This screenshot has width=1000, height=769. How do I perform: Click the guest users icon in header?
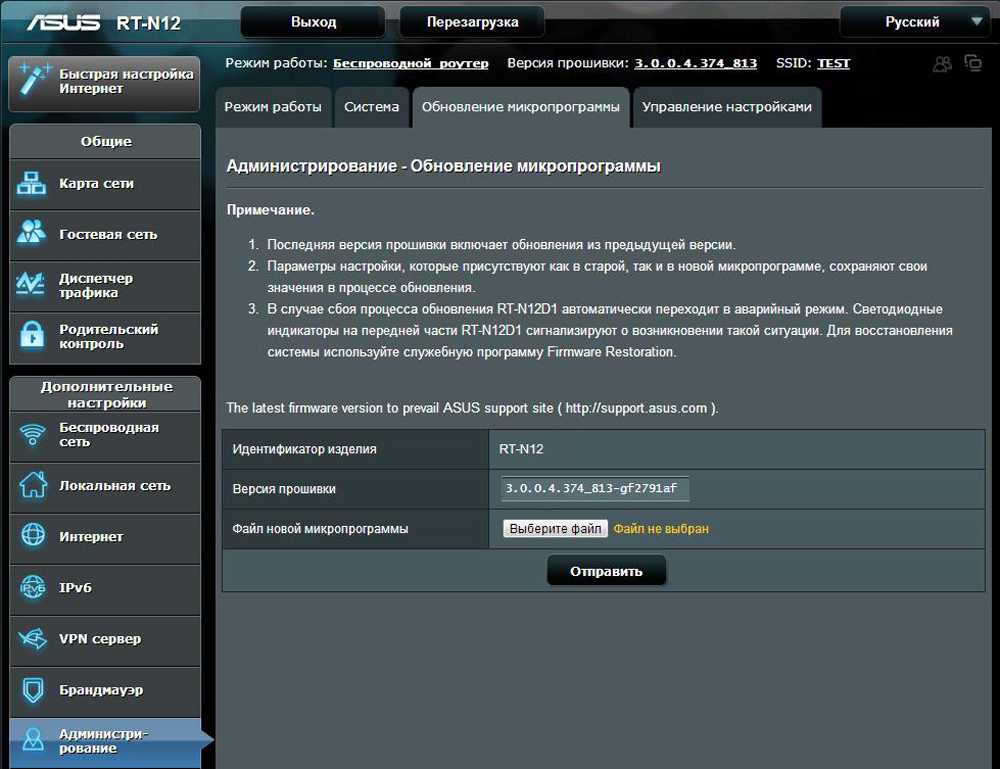tap(942, 63)
